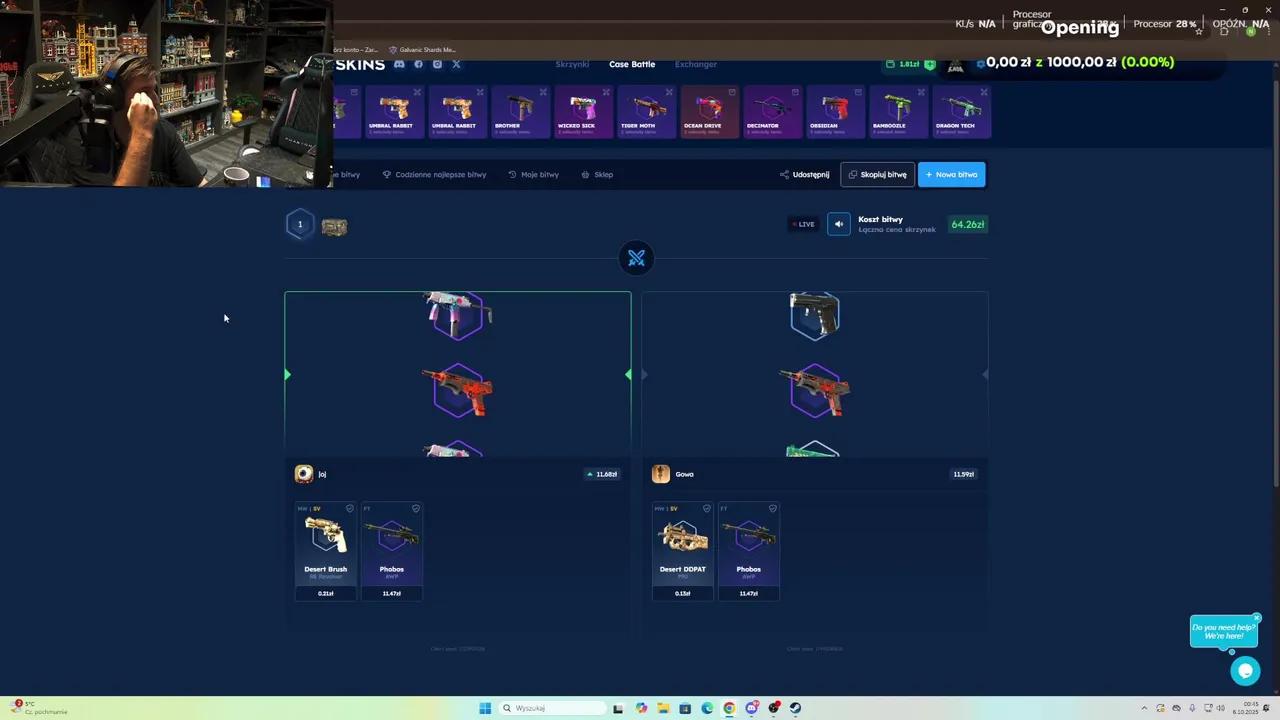Click the box icon on Decimator card
Image resolution: width=1280 pixels, height=720 pixels.
[x=795, y=92]
